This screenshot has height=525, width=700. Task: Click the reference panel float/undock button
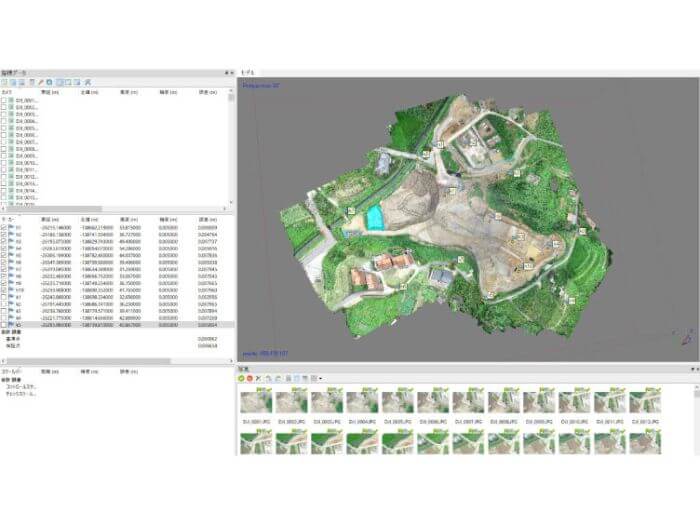(226, 73)
